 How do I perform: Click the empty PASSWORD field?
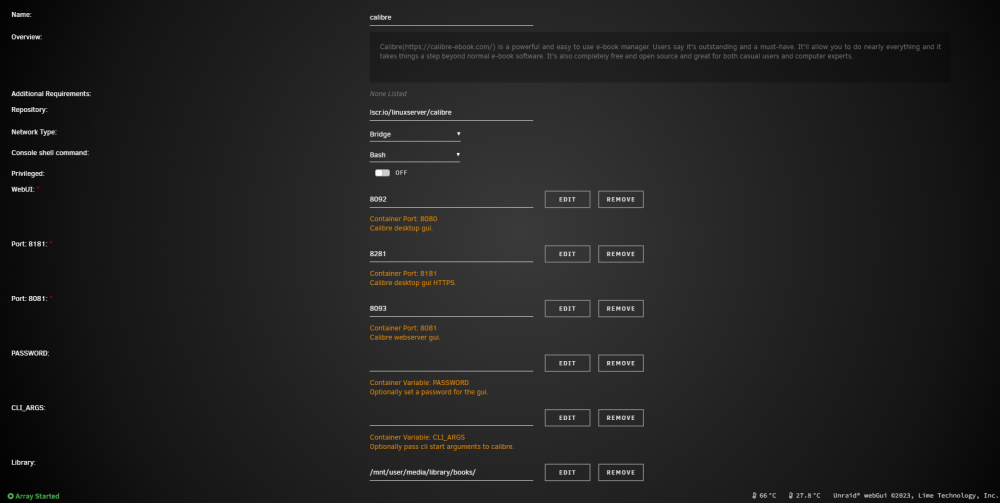click(451, 363)
